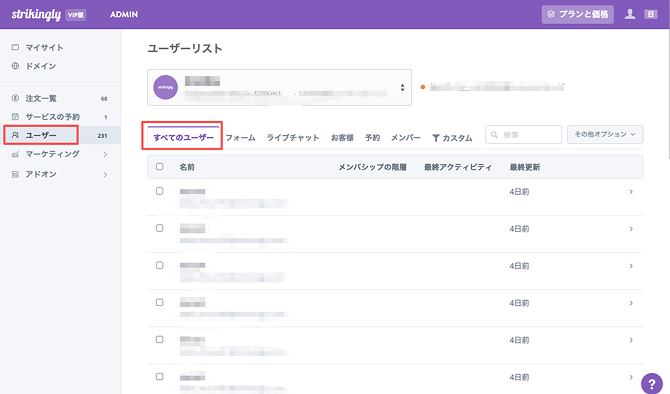This screenshot has height=394, width=670.
Task: Click the 231 users count badge
Action: pyautogui.click(x=102, y=135)
